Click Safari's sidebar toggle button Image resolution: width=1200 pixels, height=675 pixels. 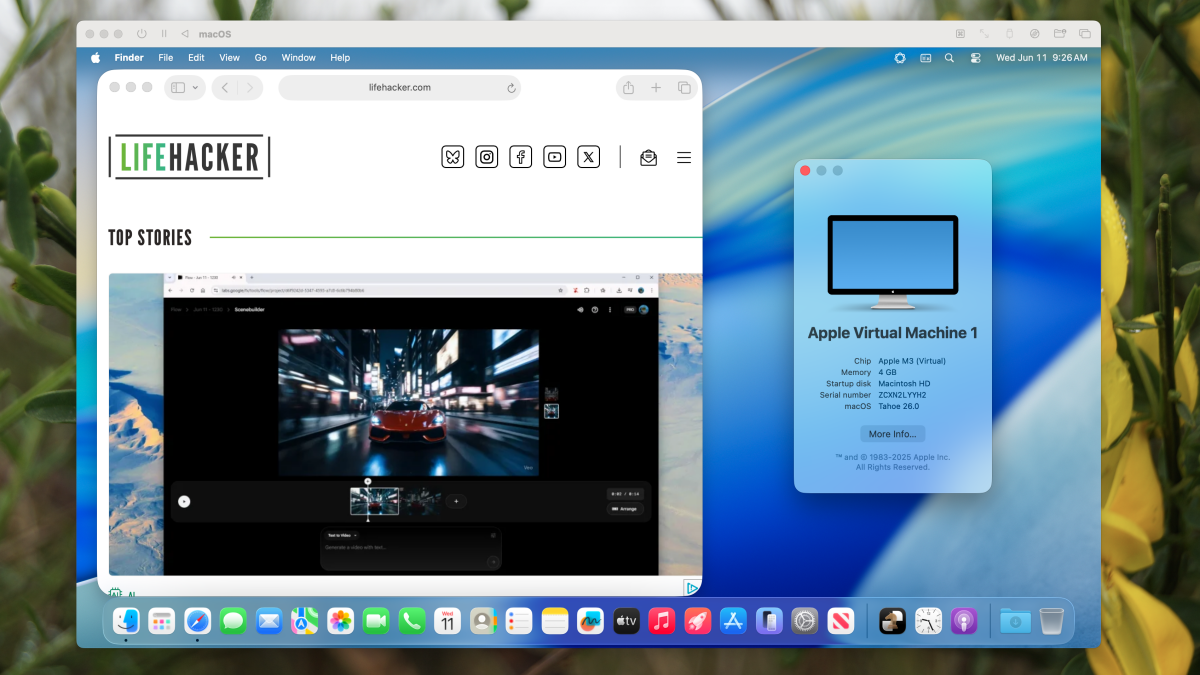[x=178, y=88]
